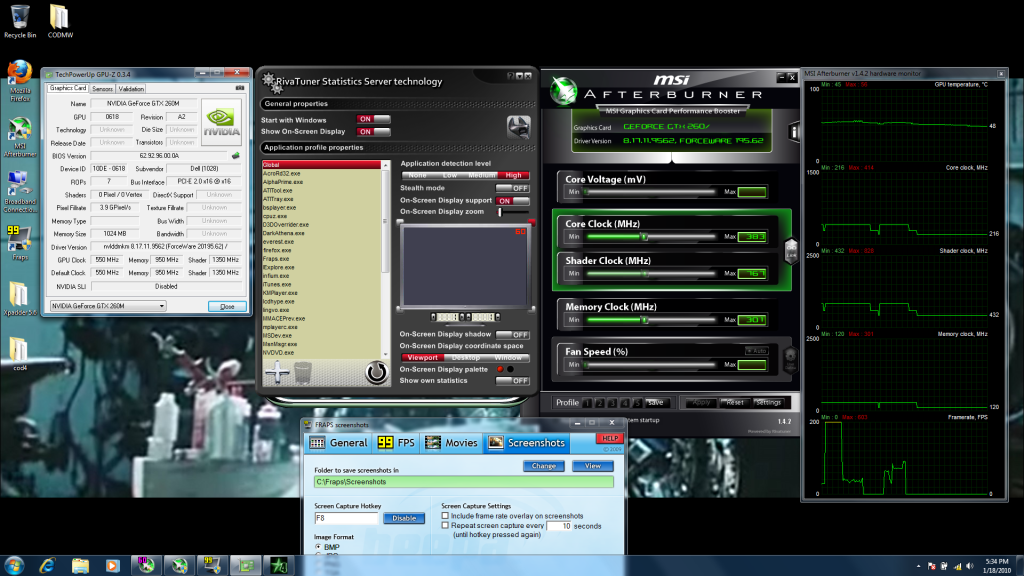
Task: Click the Fraps HELP button
Action: [609, 438]
